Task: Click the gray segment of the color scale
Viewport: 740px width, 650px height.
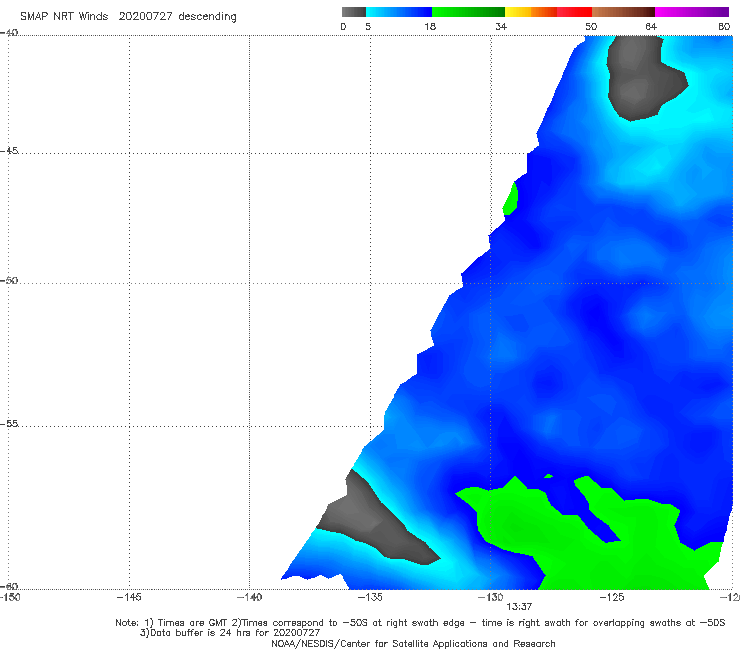Action: click(353, 12)
